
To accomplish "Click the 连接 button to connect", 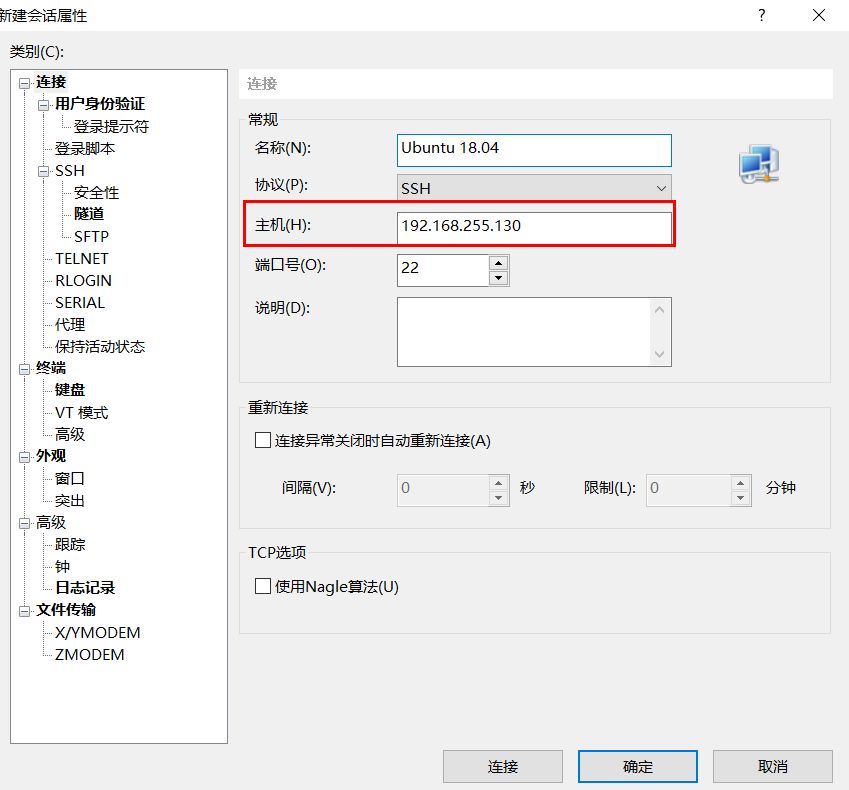I will pos(503,766).
